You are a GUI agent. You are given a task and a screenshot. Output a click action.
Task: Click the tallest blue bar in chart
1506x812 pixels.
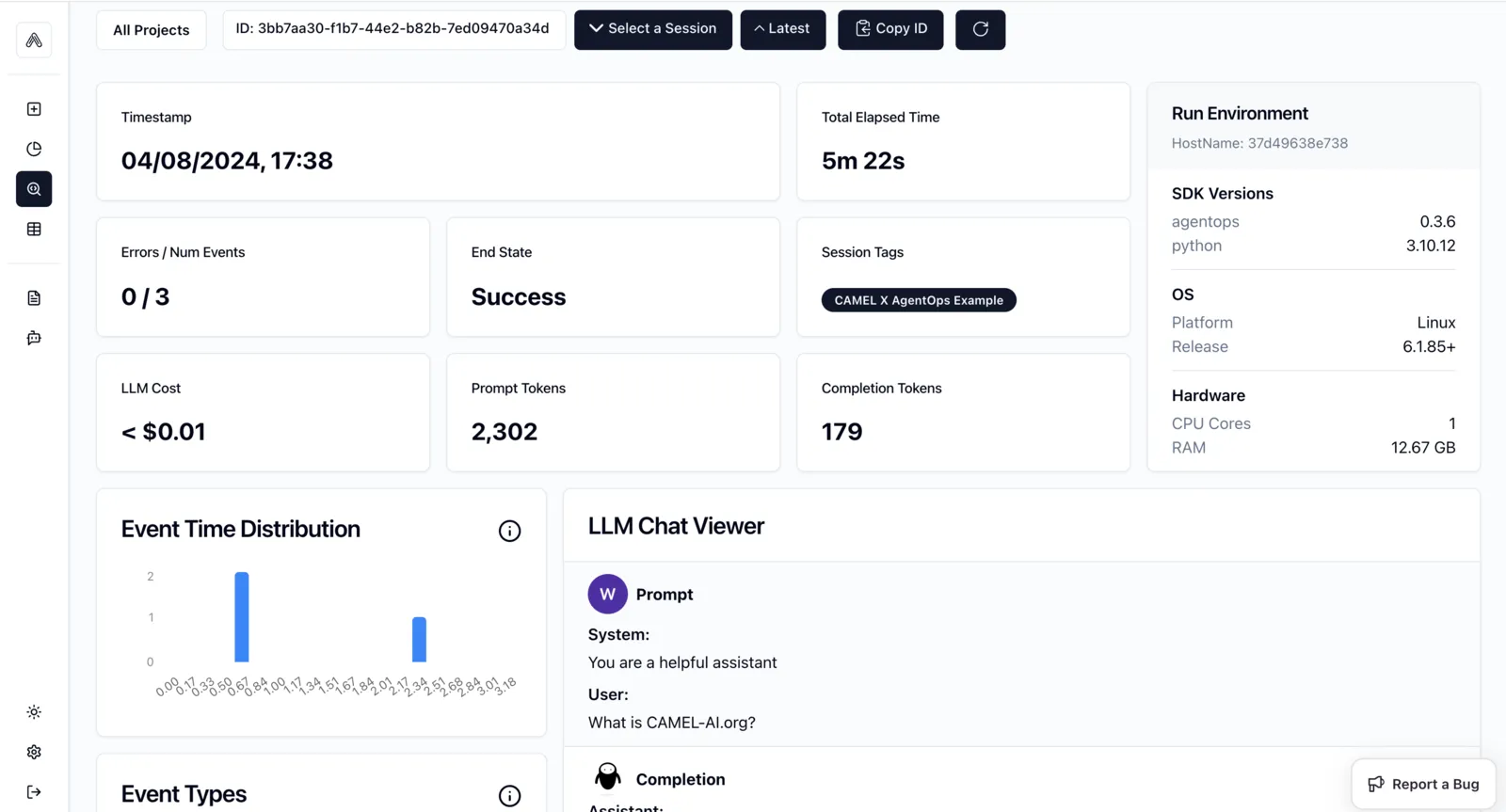(x=242, y=617)
